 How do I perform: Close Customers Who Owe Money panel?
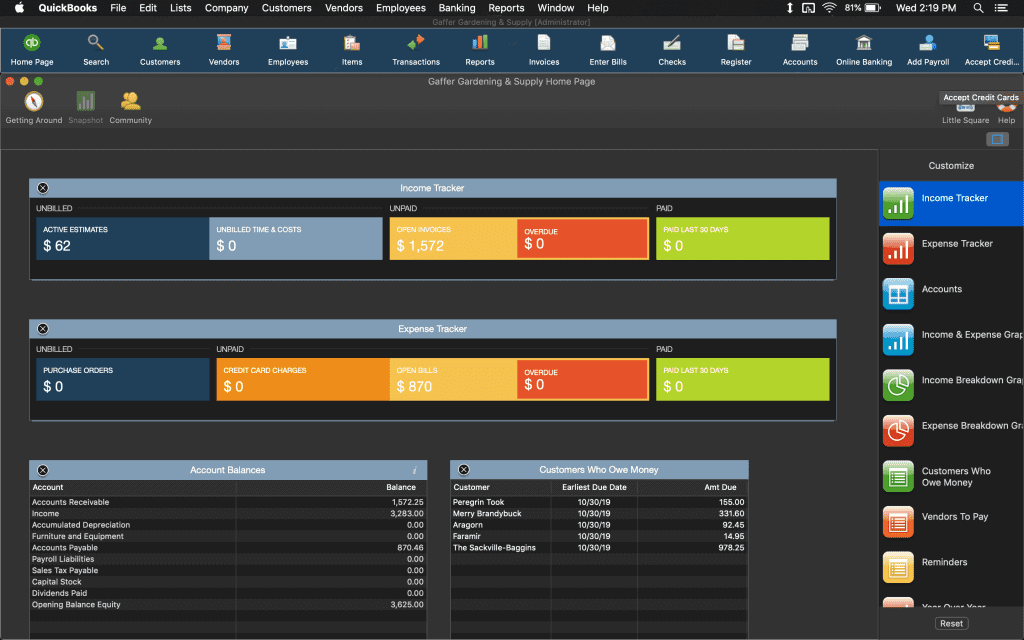point(464,470)
